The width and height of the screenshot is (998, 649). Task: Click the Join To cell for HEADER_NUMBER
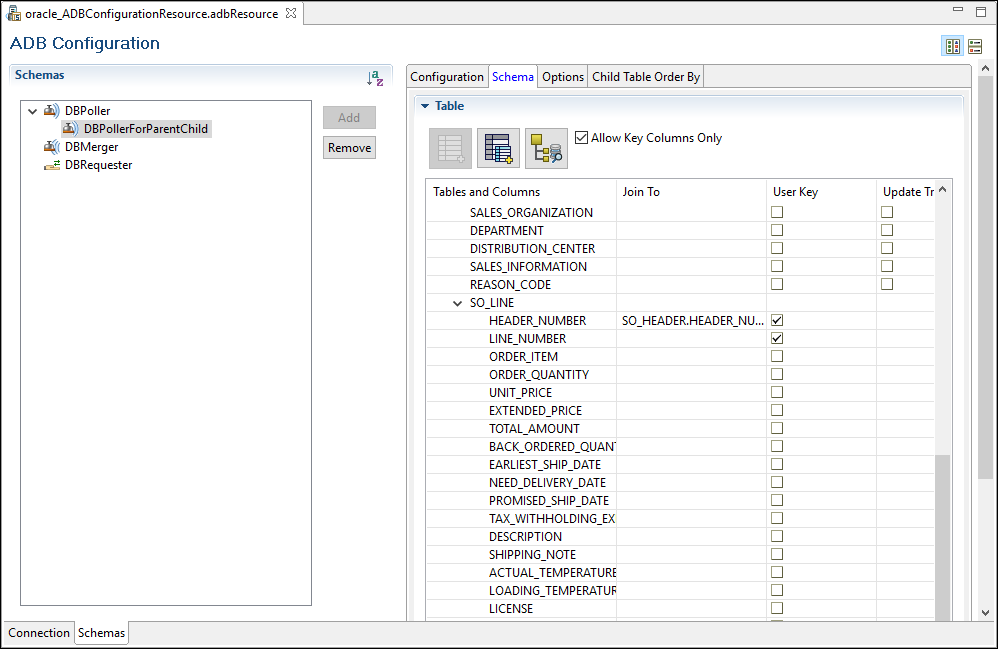691,321
